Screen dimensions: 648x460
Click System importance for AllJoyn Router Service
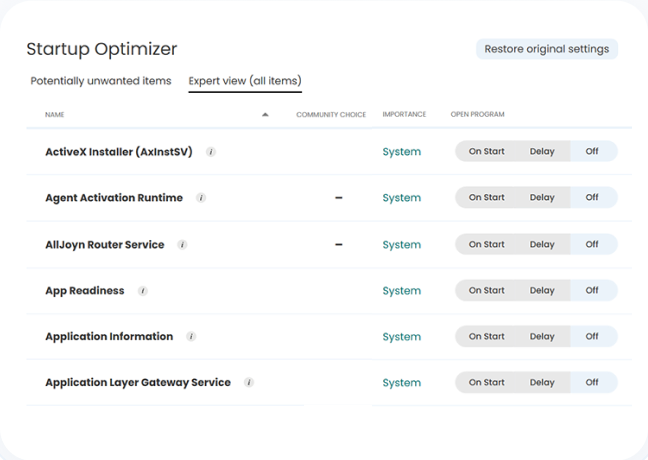(402, 245)
